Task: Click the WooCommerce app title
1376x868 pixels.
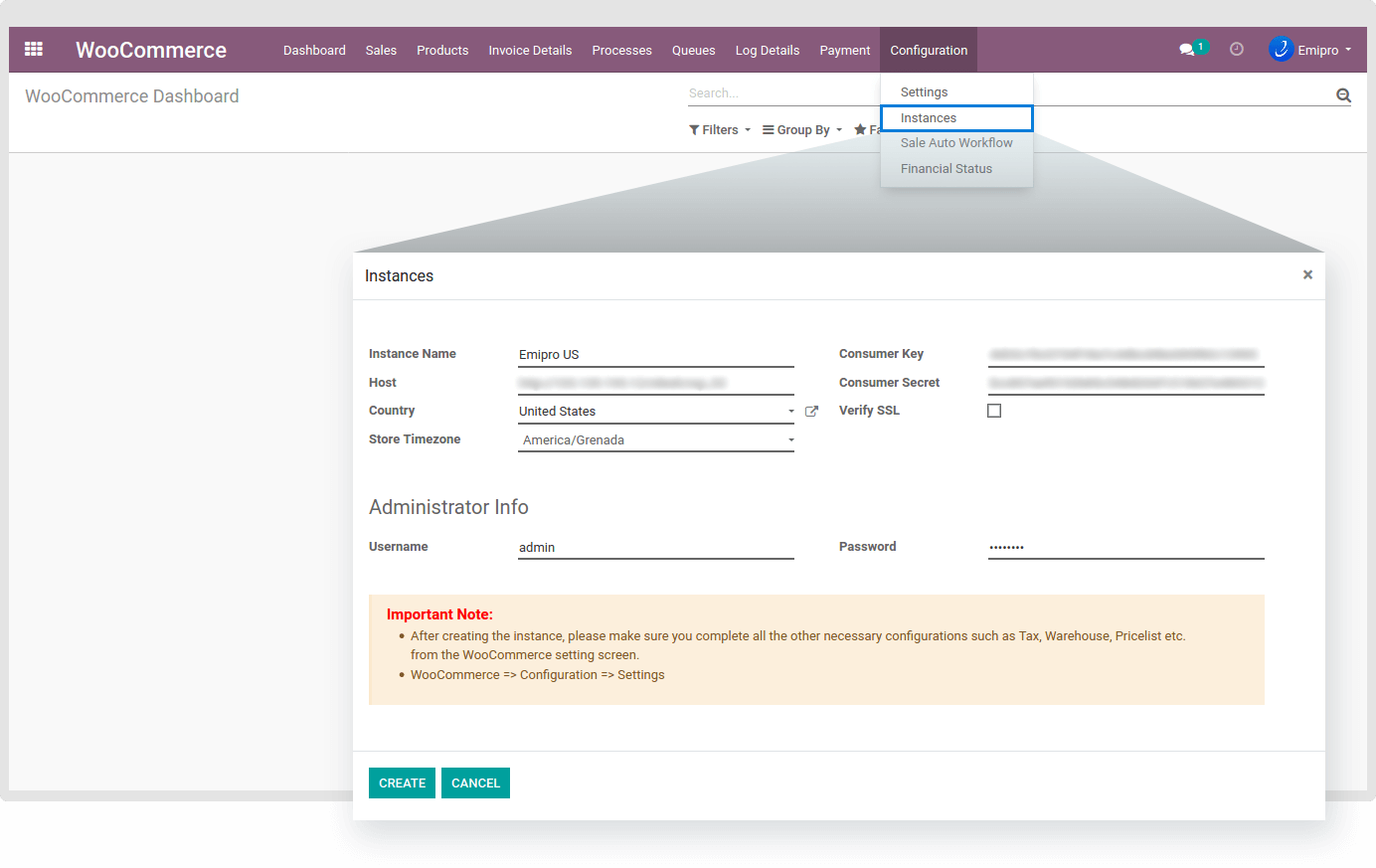Action: click(151, 50)
